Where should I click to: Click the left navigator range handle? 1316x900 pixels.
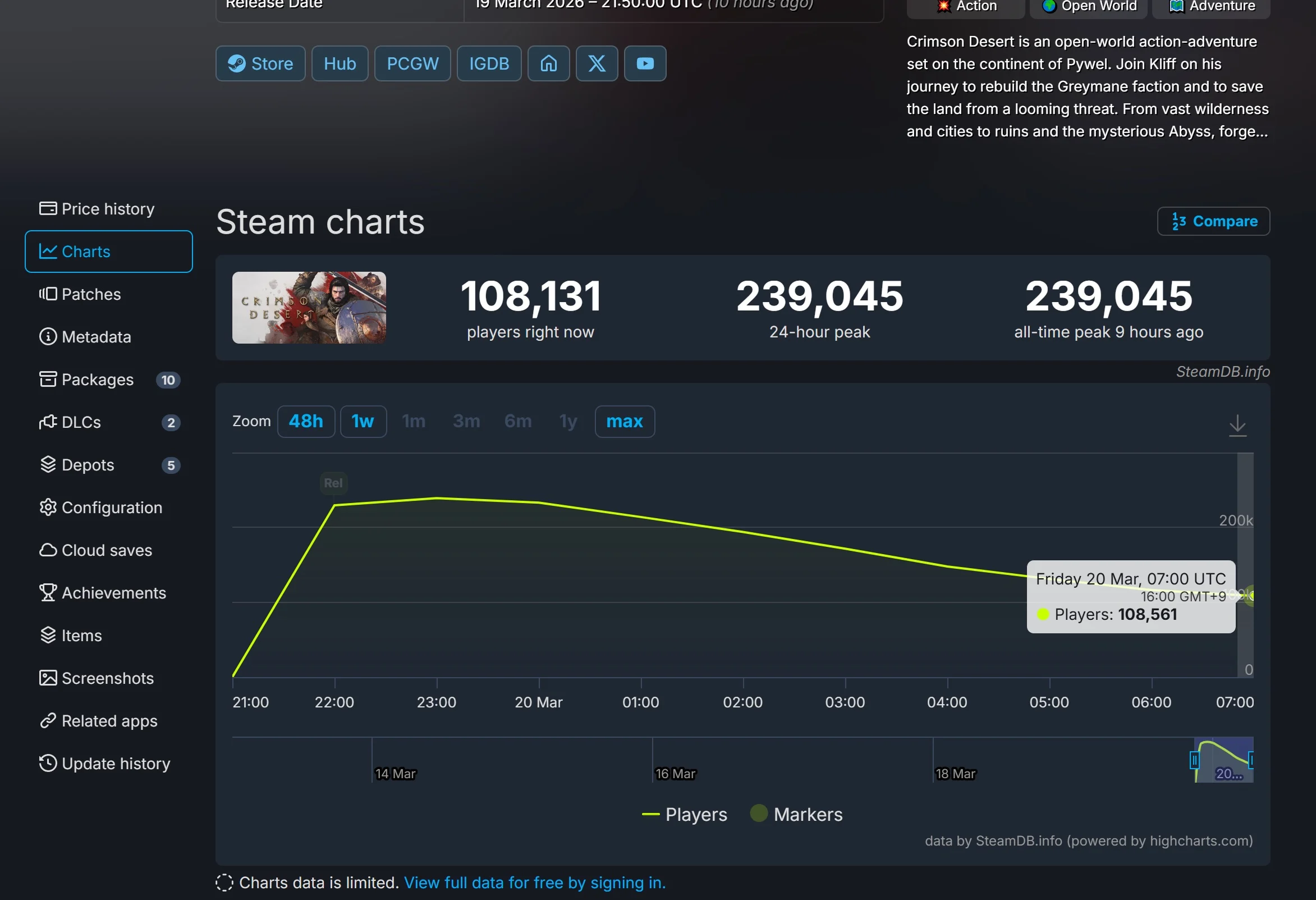tap(1194, 760)
